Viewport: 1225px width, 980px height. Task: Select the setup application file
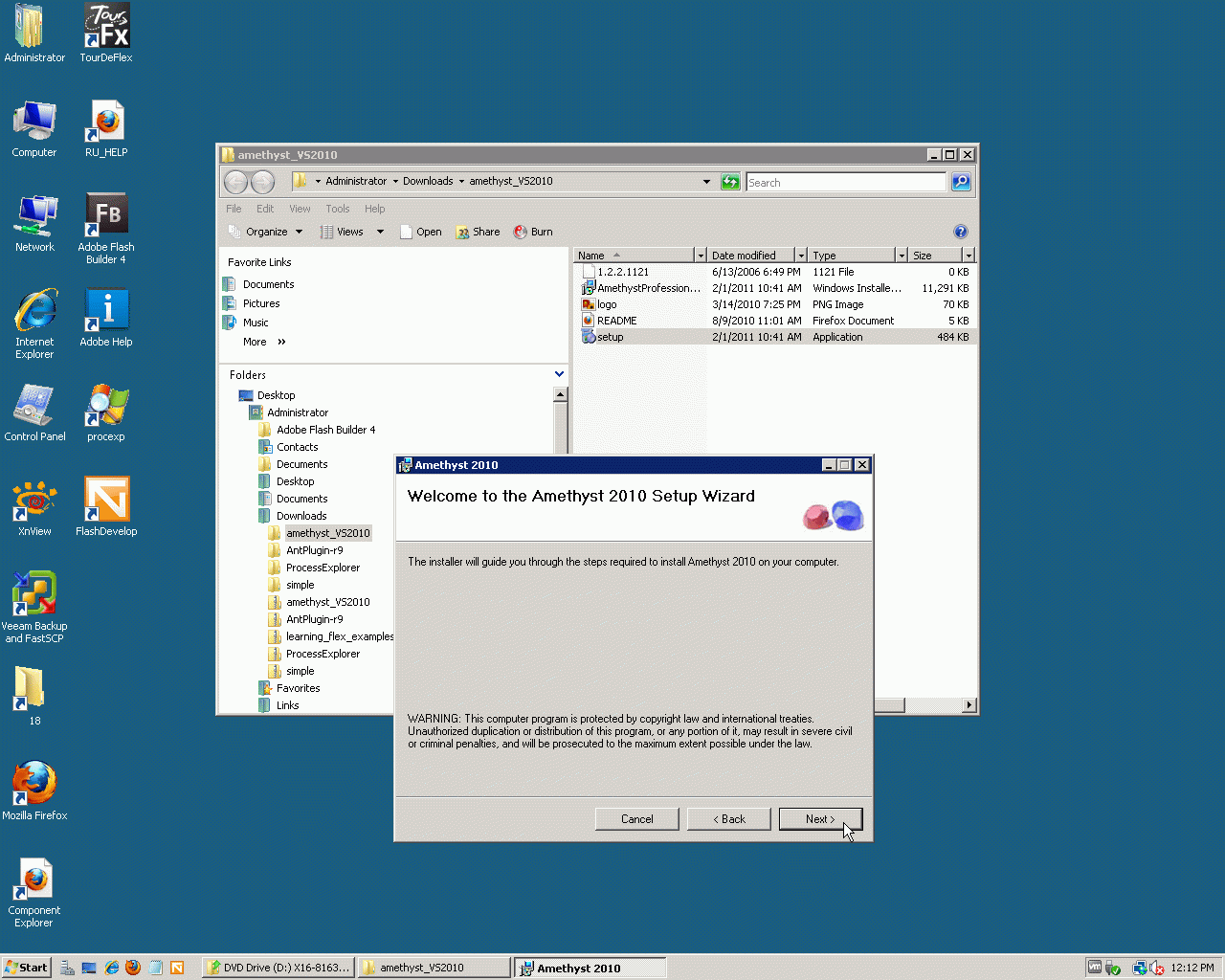775,337
